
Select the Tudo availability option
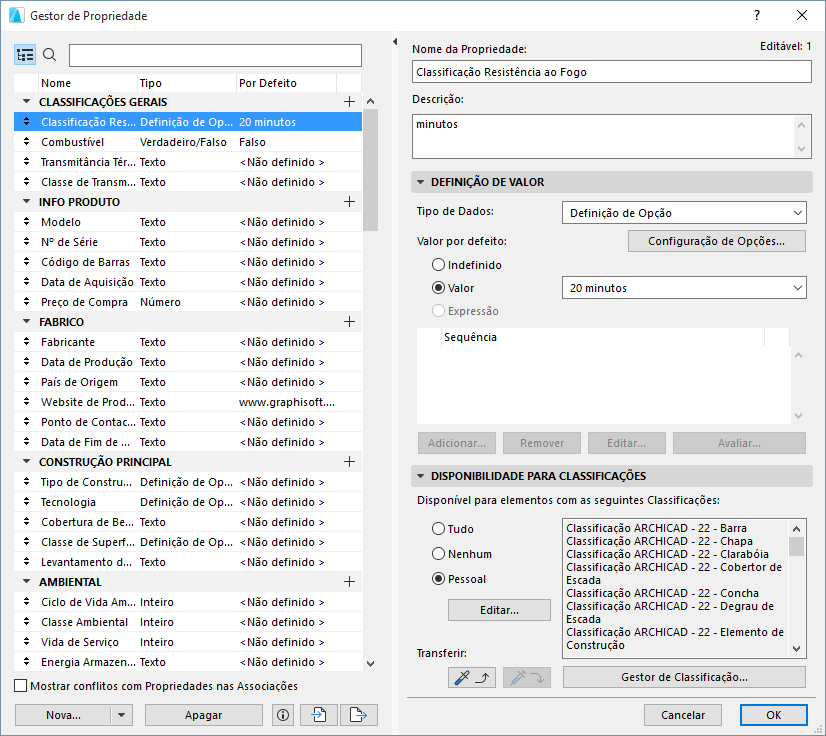[x=438, y=528]
